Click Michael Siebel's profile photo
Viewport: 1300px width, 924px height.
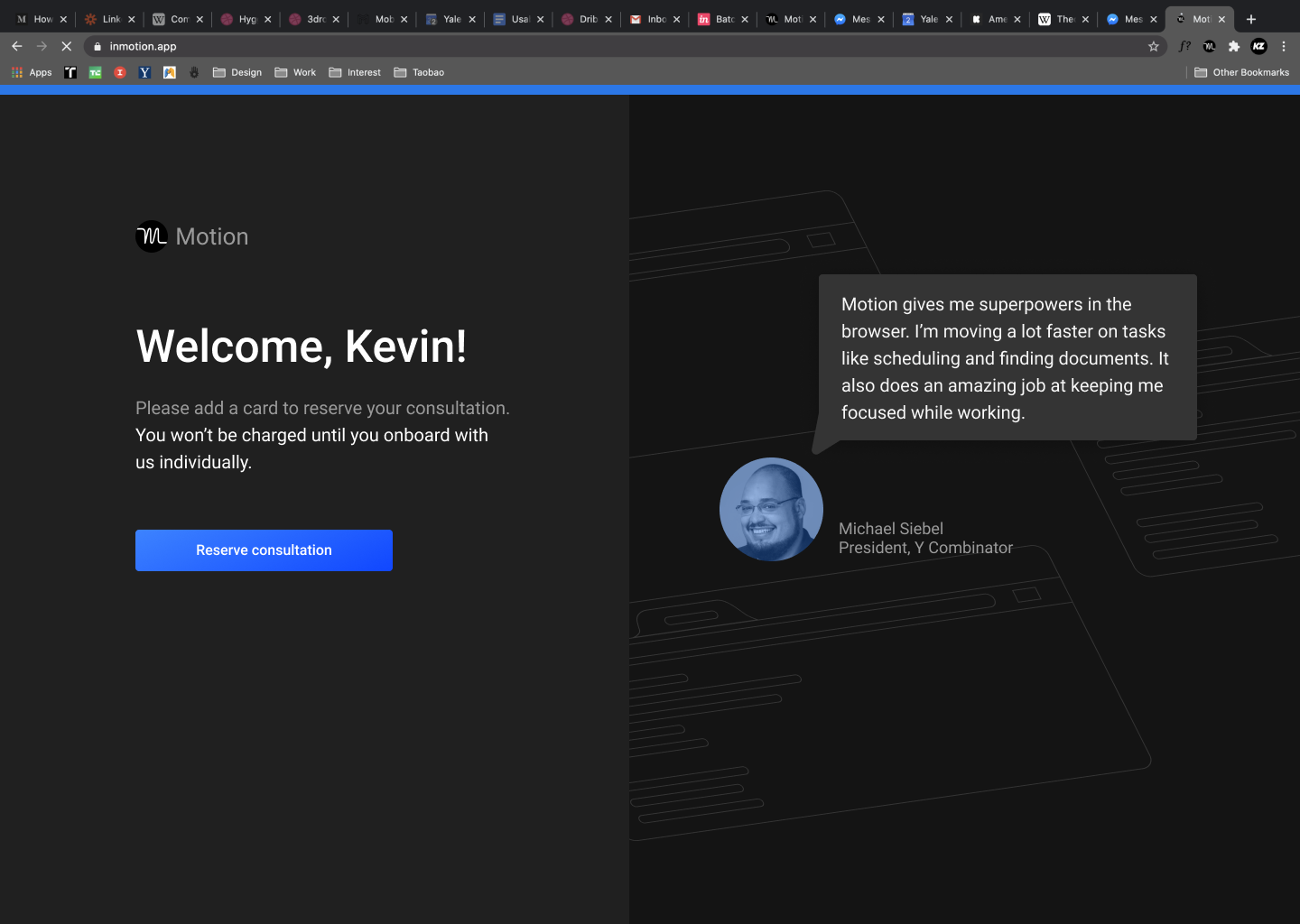(x=771, y=509)
